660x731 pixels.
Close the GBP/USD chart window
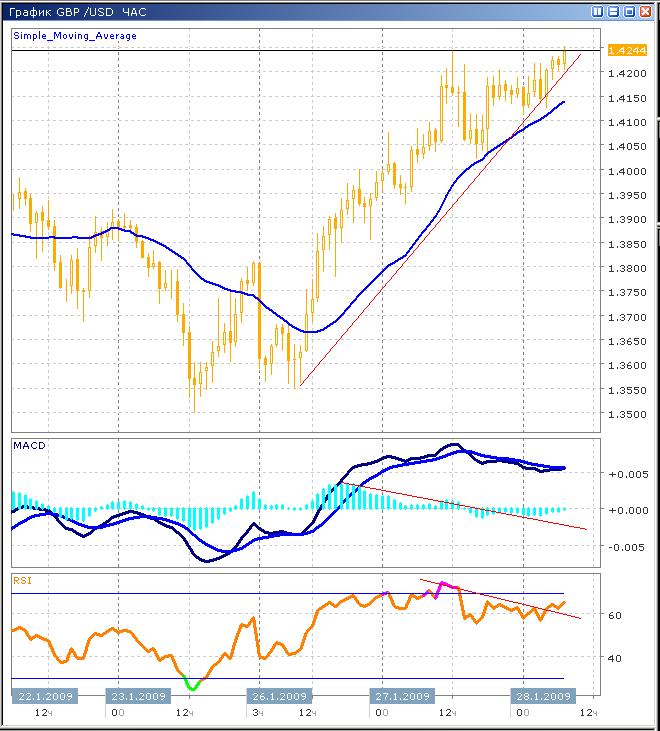645,11
